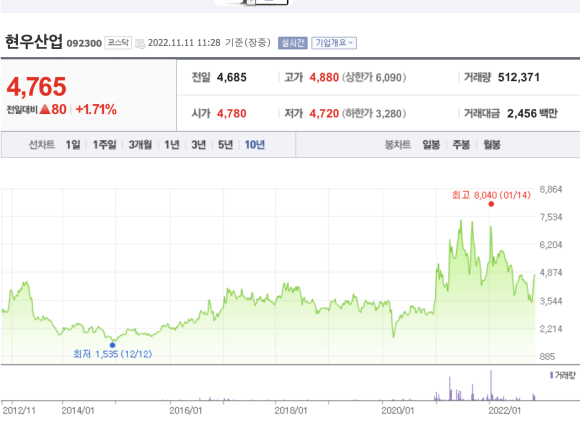Screen dimensions: 580x421
Task: Switch chart to 3년 period
Action: pos(199,145)
